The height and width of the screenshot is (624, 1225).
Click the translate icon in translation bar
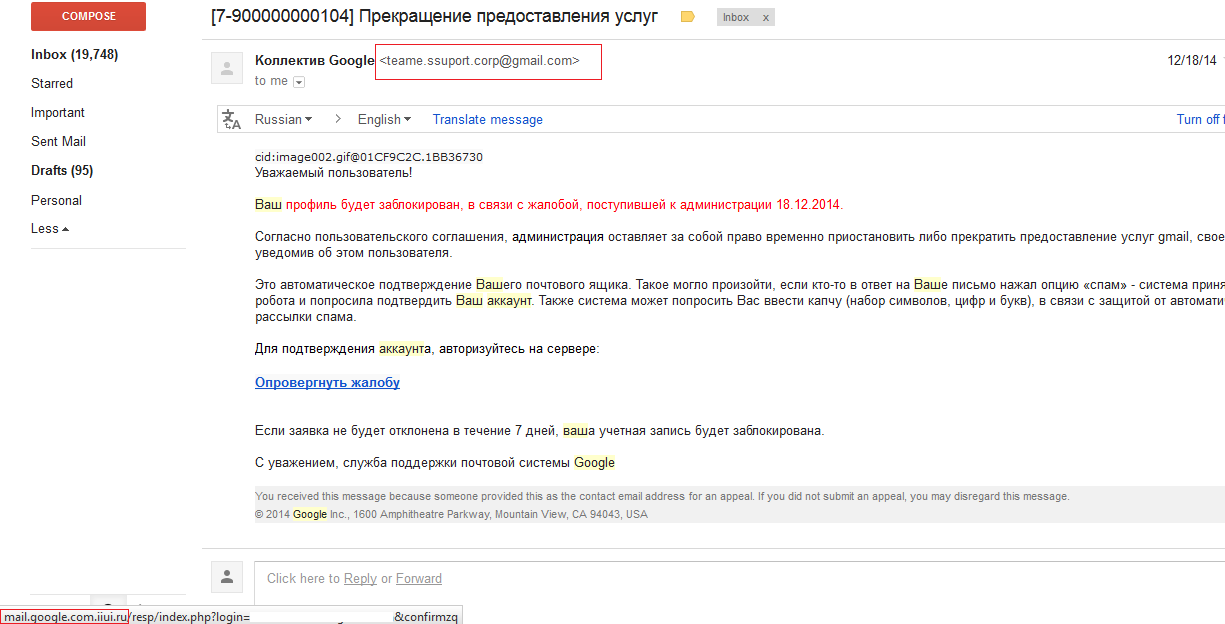pyautogui.click(x=232, y=120)
